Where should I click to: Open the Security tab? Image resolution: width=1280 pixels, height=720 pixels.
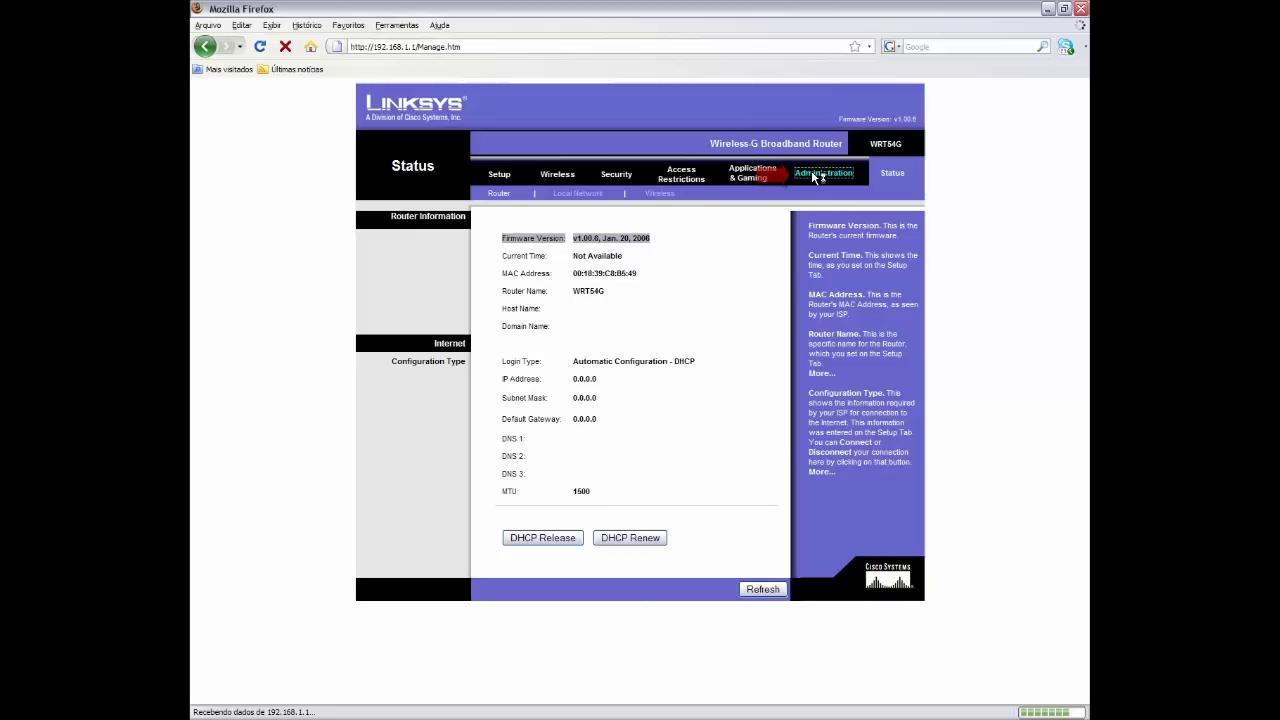coord(616,174)
